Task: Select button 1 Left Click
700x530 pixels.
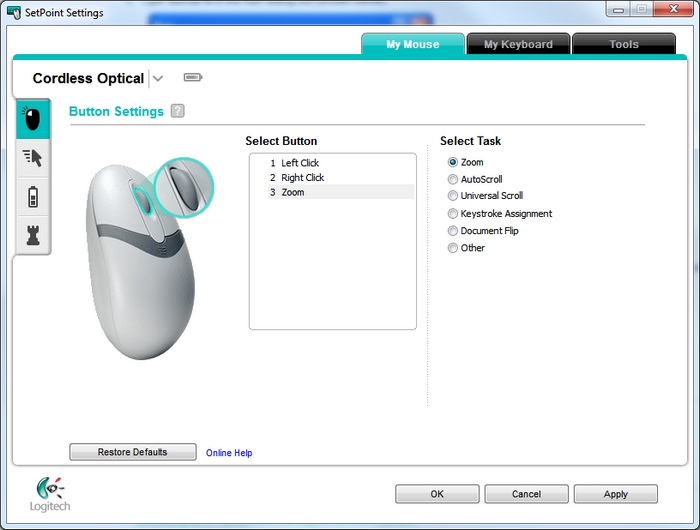Action: (341, 163)
